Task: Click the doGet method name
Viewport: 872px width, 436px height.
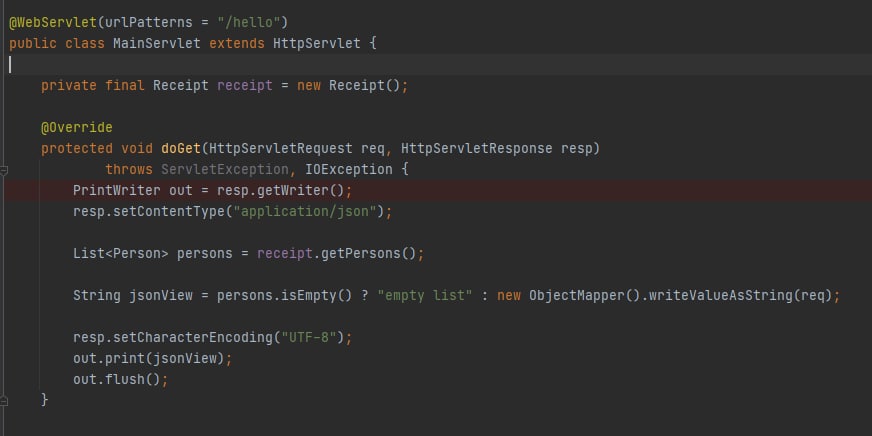Action: click(181, 148)
